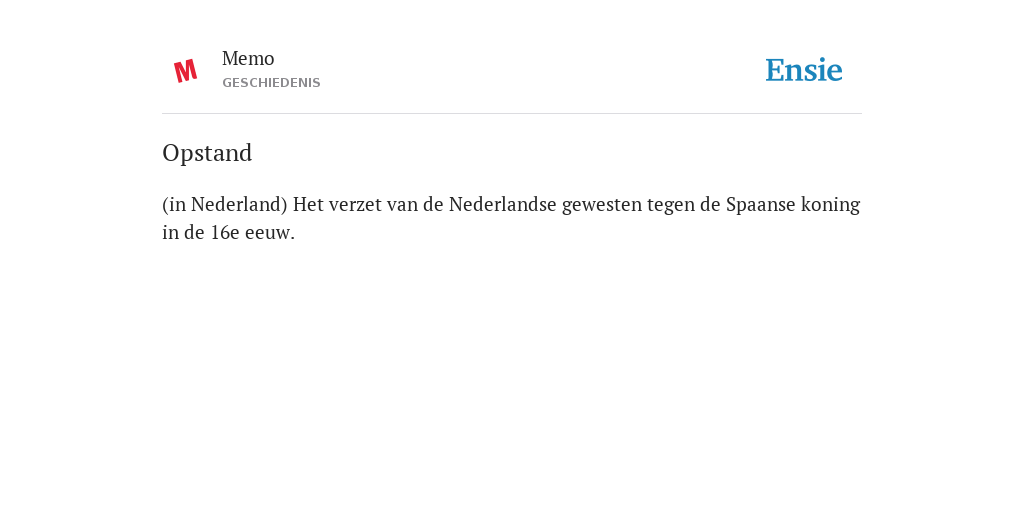Click the red Memo M logo

point(185,71)
